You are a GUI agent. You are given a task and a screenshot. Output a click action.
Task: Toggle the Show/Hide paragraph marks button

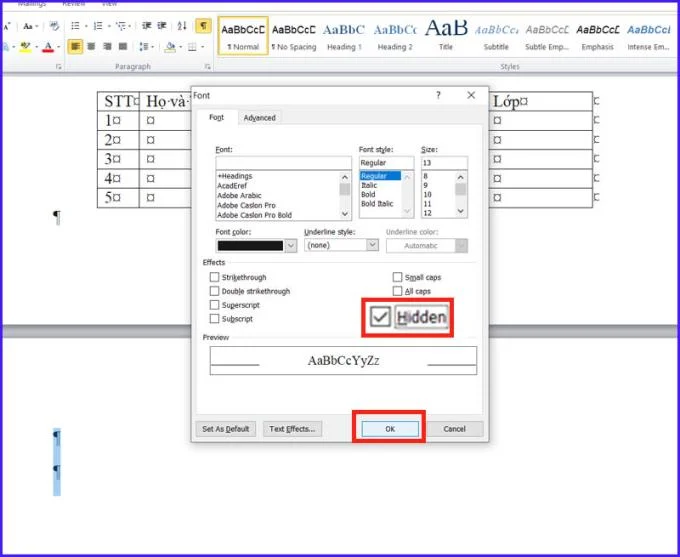click(x=203, y=26)
